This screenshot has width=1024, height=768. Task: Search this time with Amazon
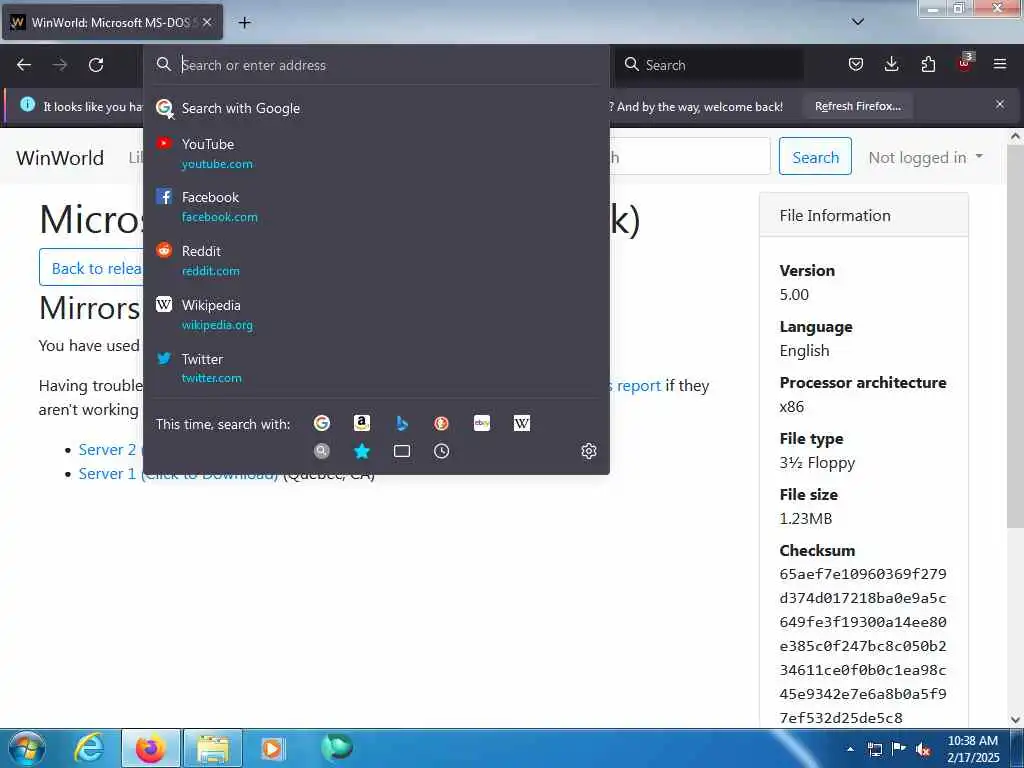362,423
